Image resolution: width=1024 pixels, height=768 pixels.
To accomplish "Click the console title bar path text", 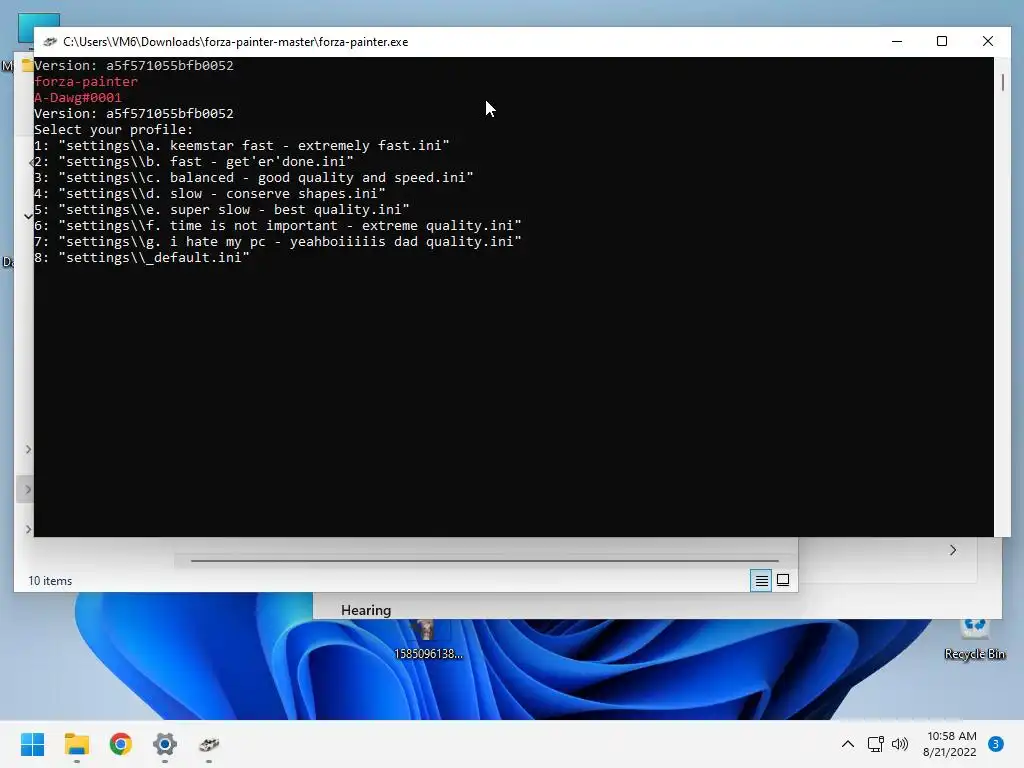I will point(236,42).
